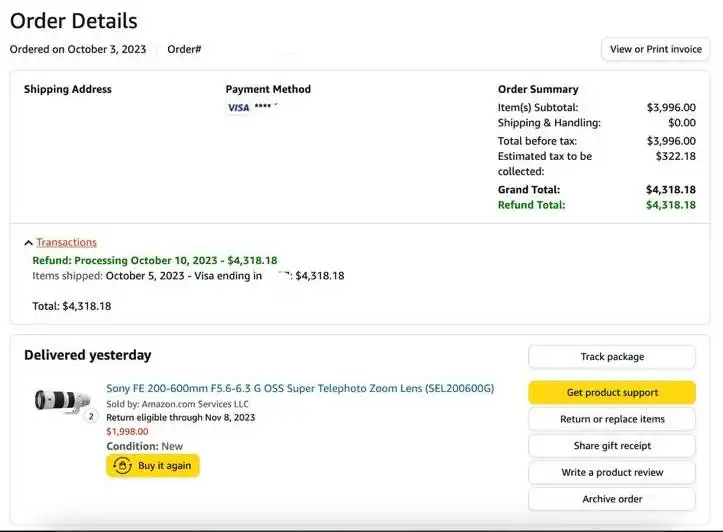Image resolution: width=723 pixels, height=532 pixels.
Task: Click the Grand Total label
Action: (529, 189)
